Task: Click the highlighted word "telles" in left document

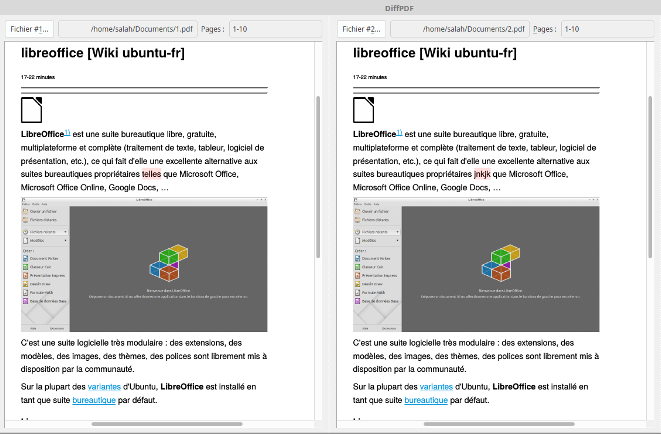Action: click(x=151, y=174)
